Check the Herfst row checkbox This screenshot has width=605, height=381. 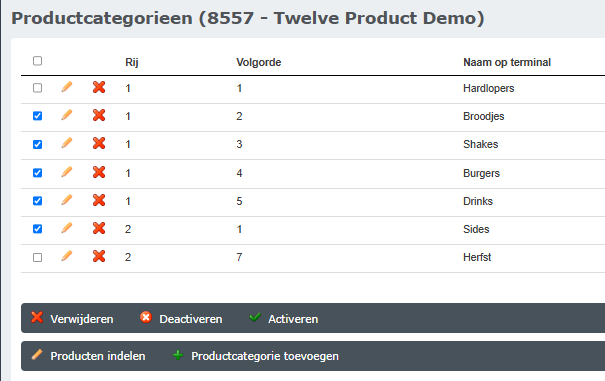(x=37, y=257)
